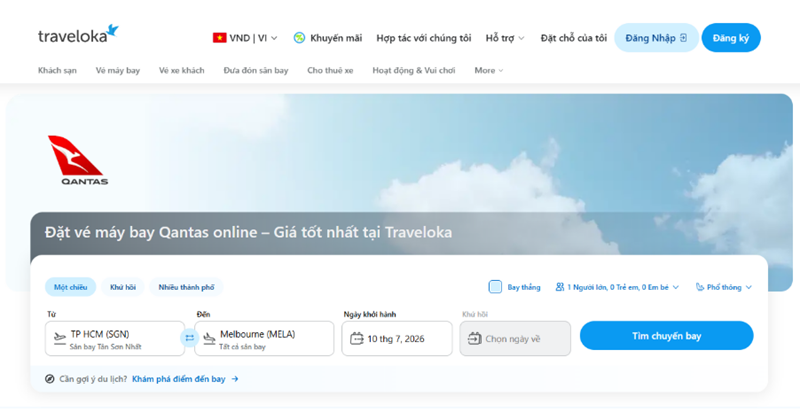
Task: Select the Khứ hồi trip type
Action: point(123,287)
